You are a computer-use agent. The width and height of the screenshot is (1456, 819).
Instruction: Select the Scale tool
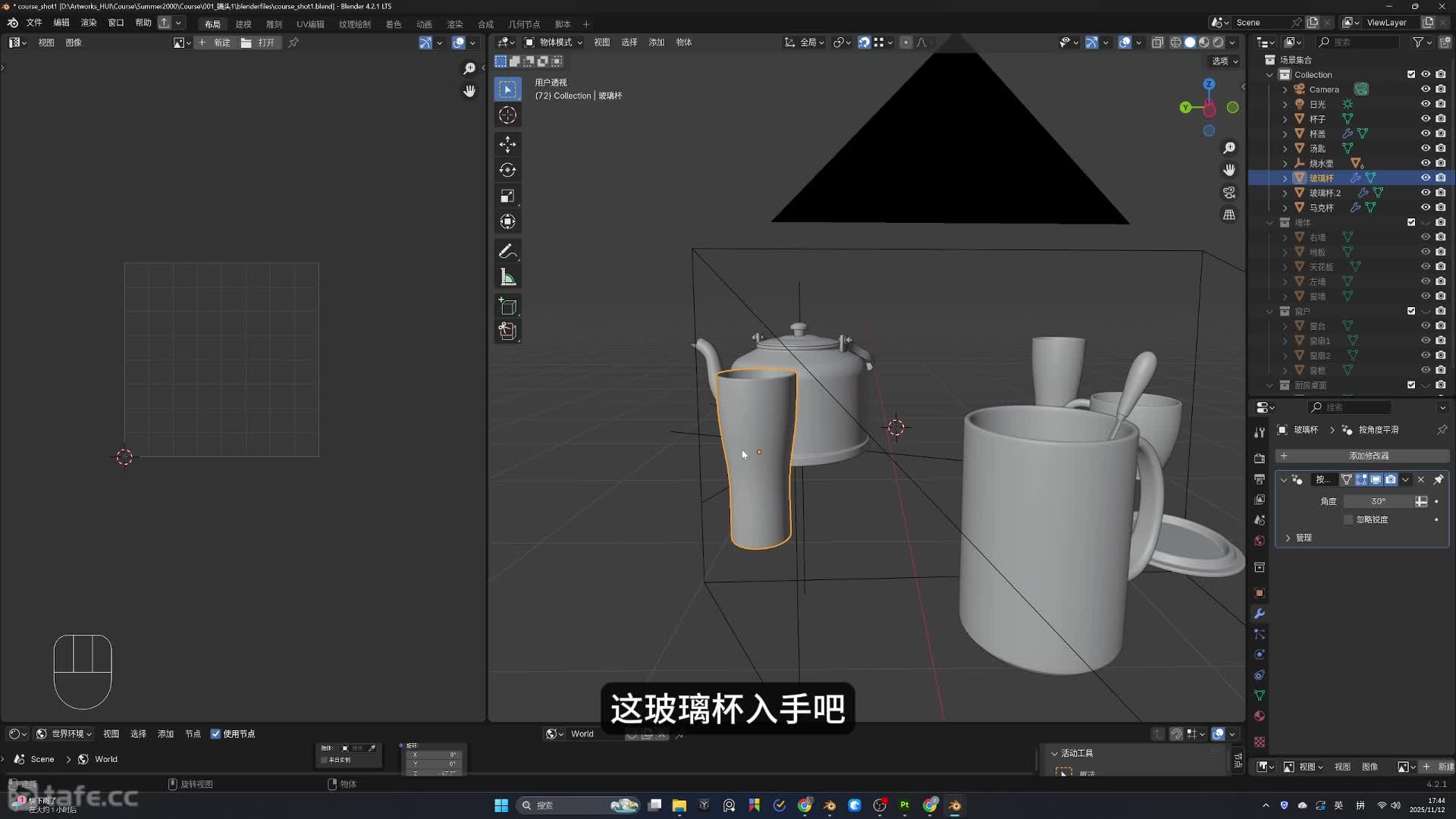pyautogui.click(x=507, y=196)
